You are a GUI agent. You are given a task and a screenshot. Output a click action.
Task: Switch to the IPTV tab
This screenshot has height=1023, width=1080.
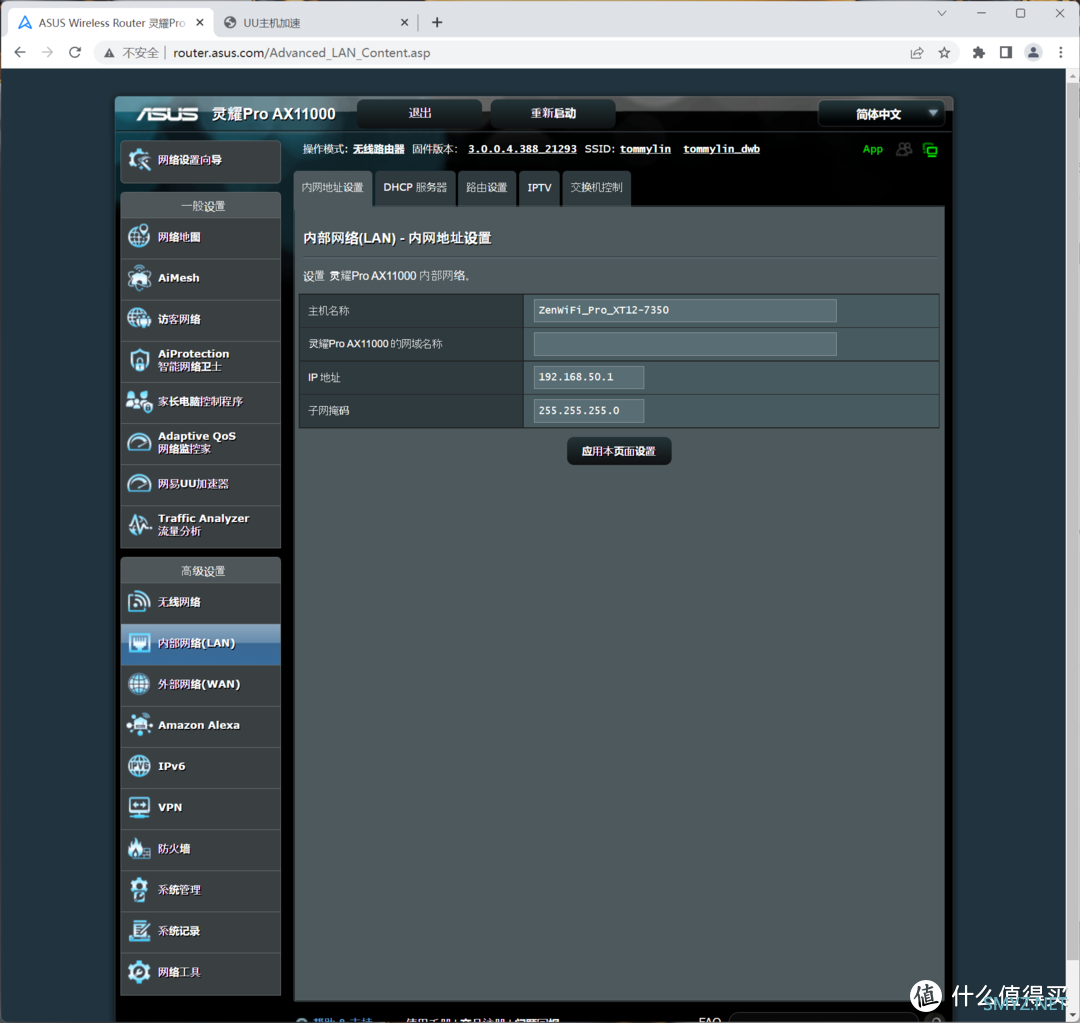539,188
